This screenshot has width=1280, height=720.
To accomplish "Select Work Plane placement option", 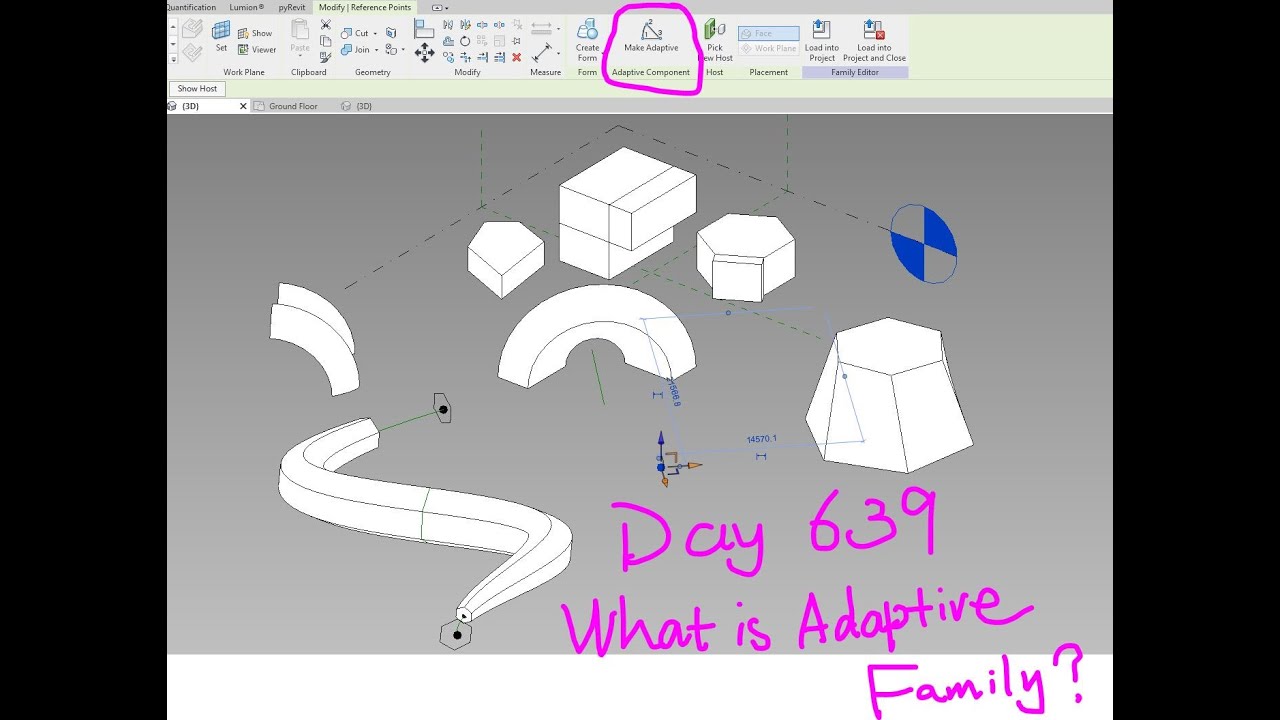I will (x=769, y=48).
